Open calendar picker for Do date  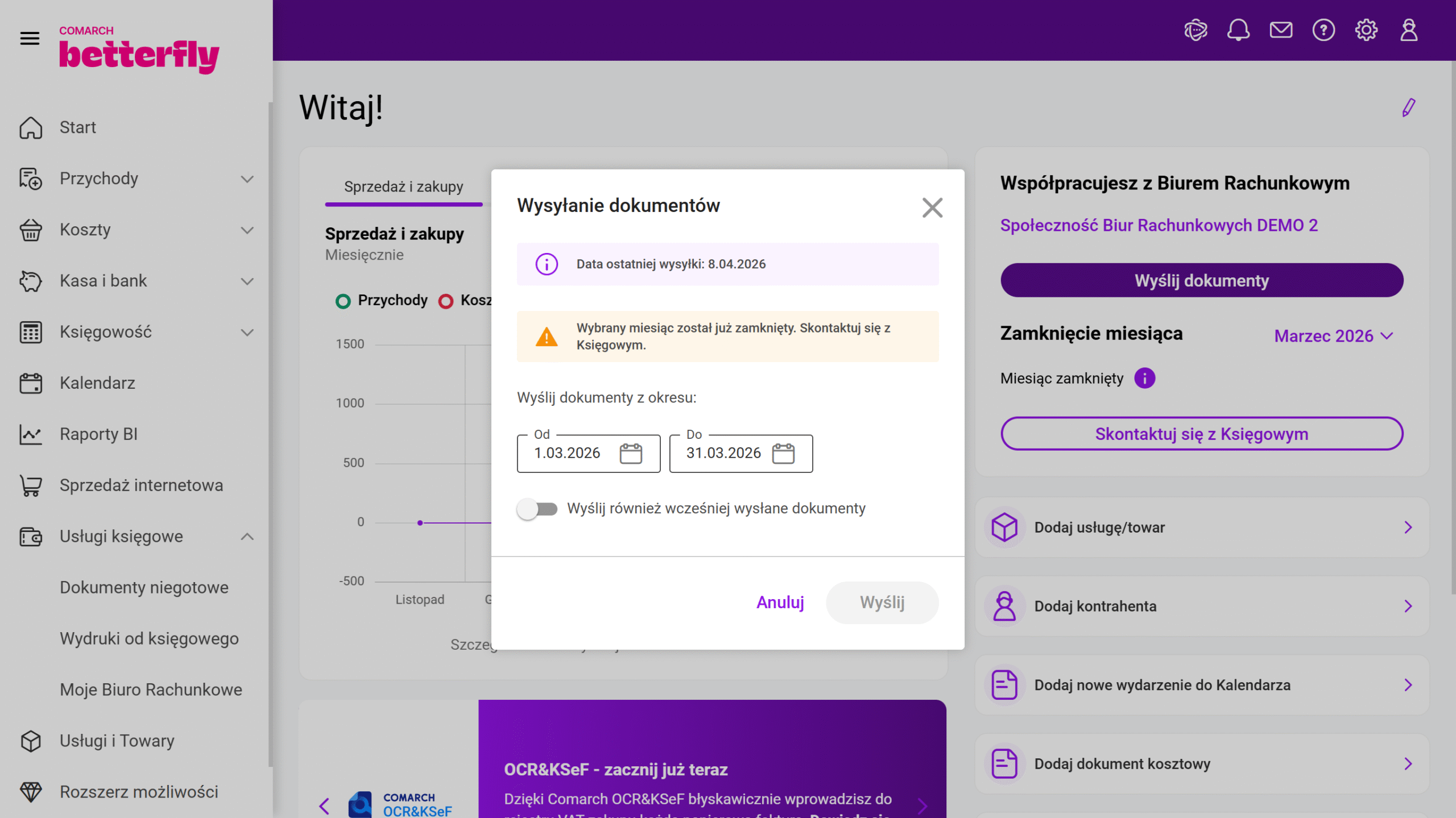click(x=783, y=454)
